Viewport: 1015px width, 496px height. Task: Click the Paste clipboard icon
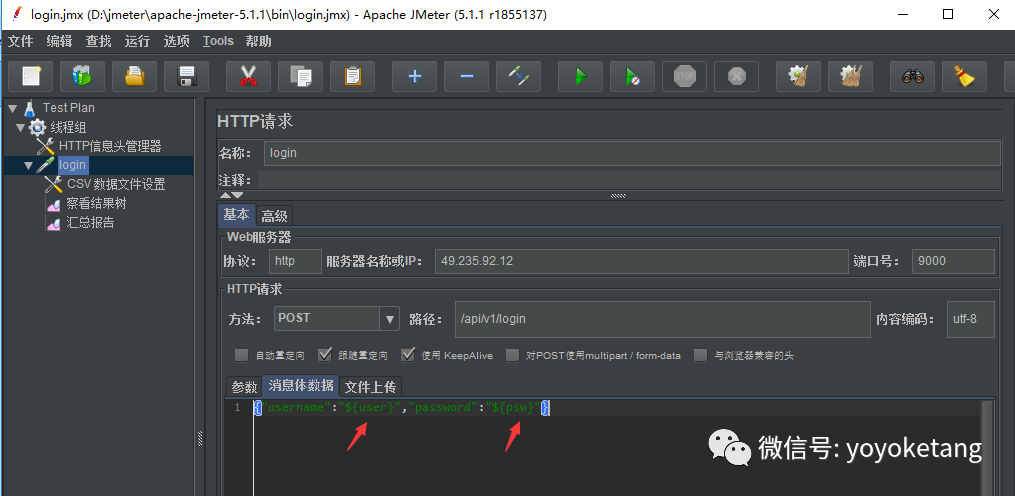352,76
